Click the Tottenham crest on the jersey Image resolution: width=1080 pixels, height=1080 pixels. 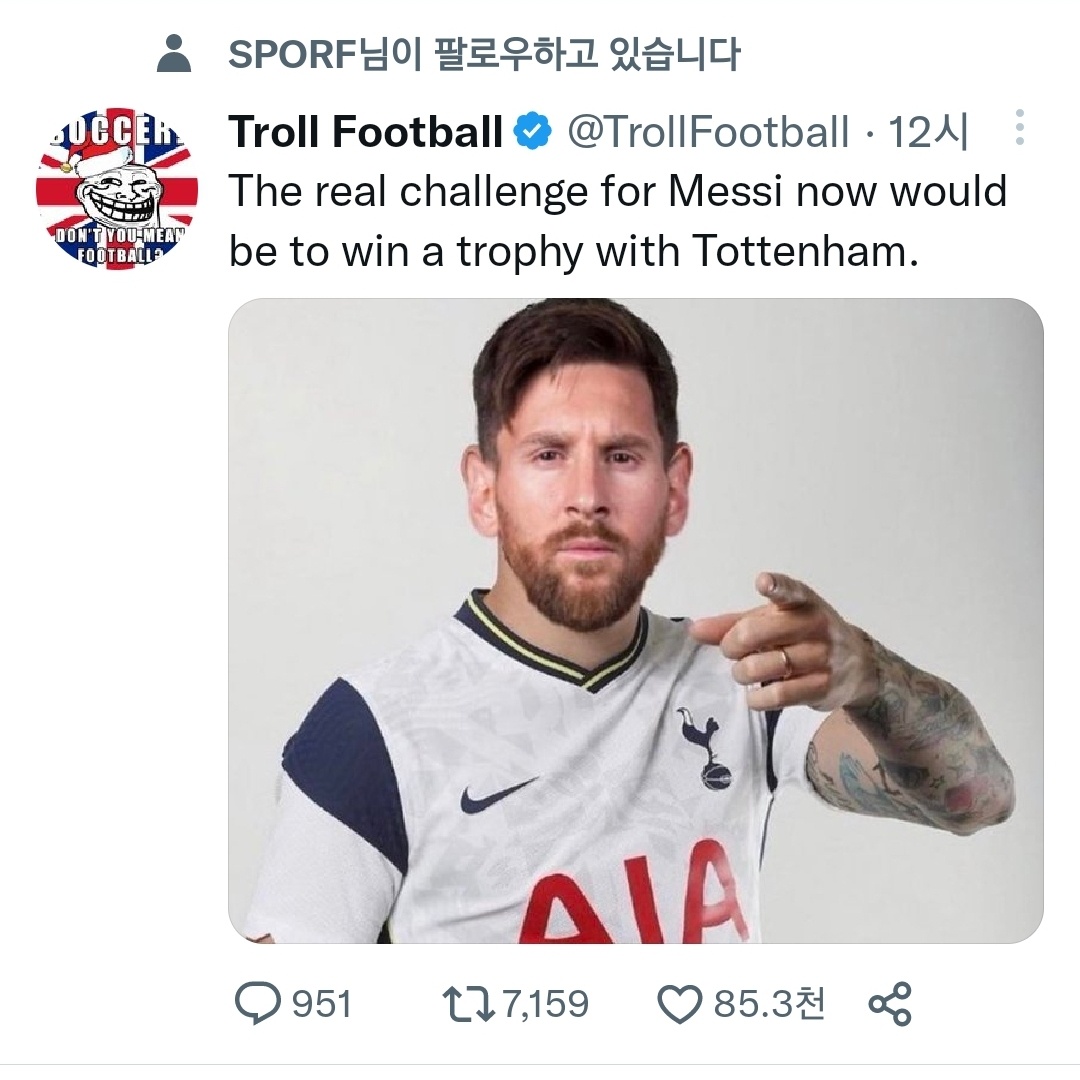coord(706,747)
